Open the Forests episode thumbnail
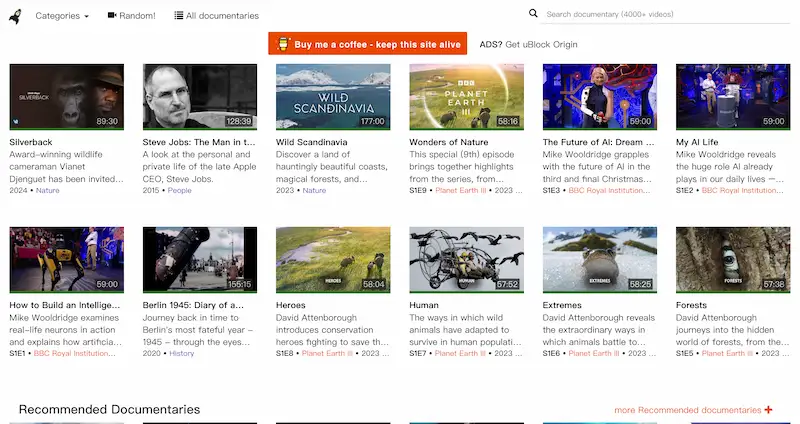Image resolution: width=800 pixels, height=424 pixels. (733, 260)
